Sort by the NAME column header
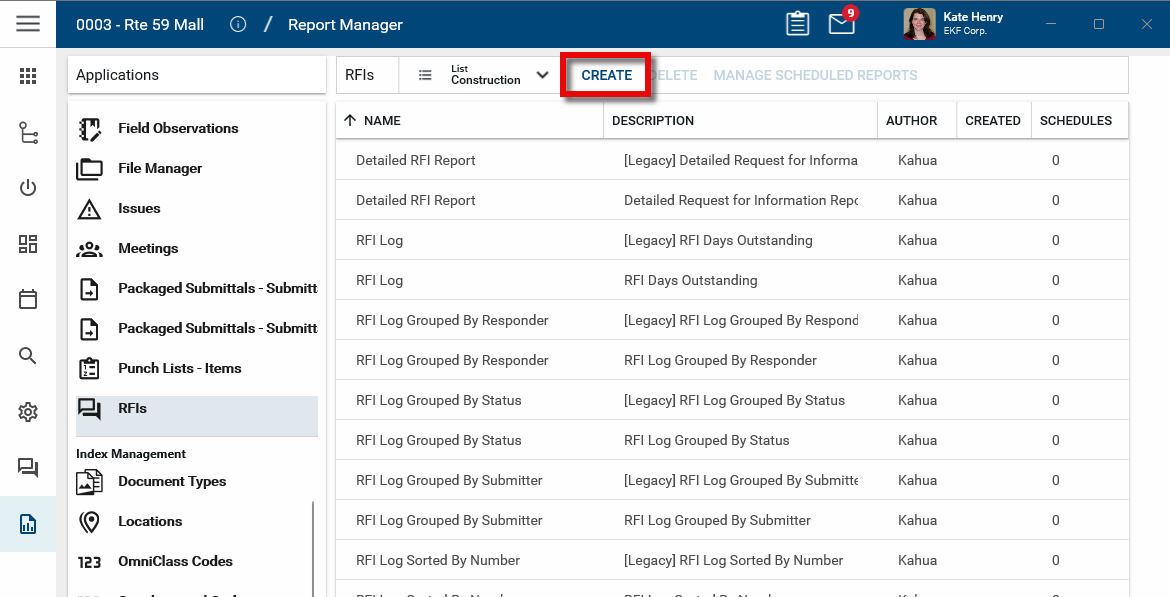This screenshot has width=1170, height=597. pos(382,121)
